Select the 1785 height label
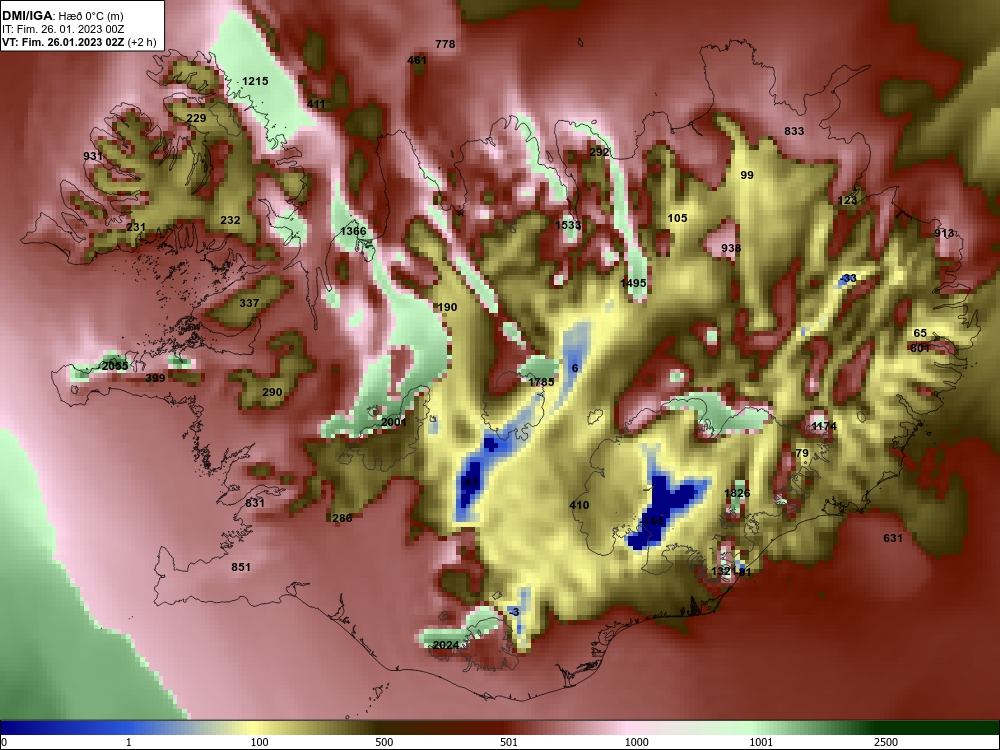 click(541, 383)
